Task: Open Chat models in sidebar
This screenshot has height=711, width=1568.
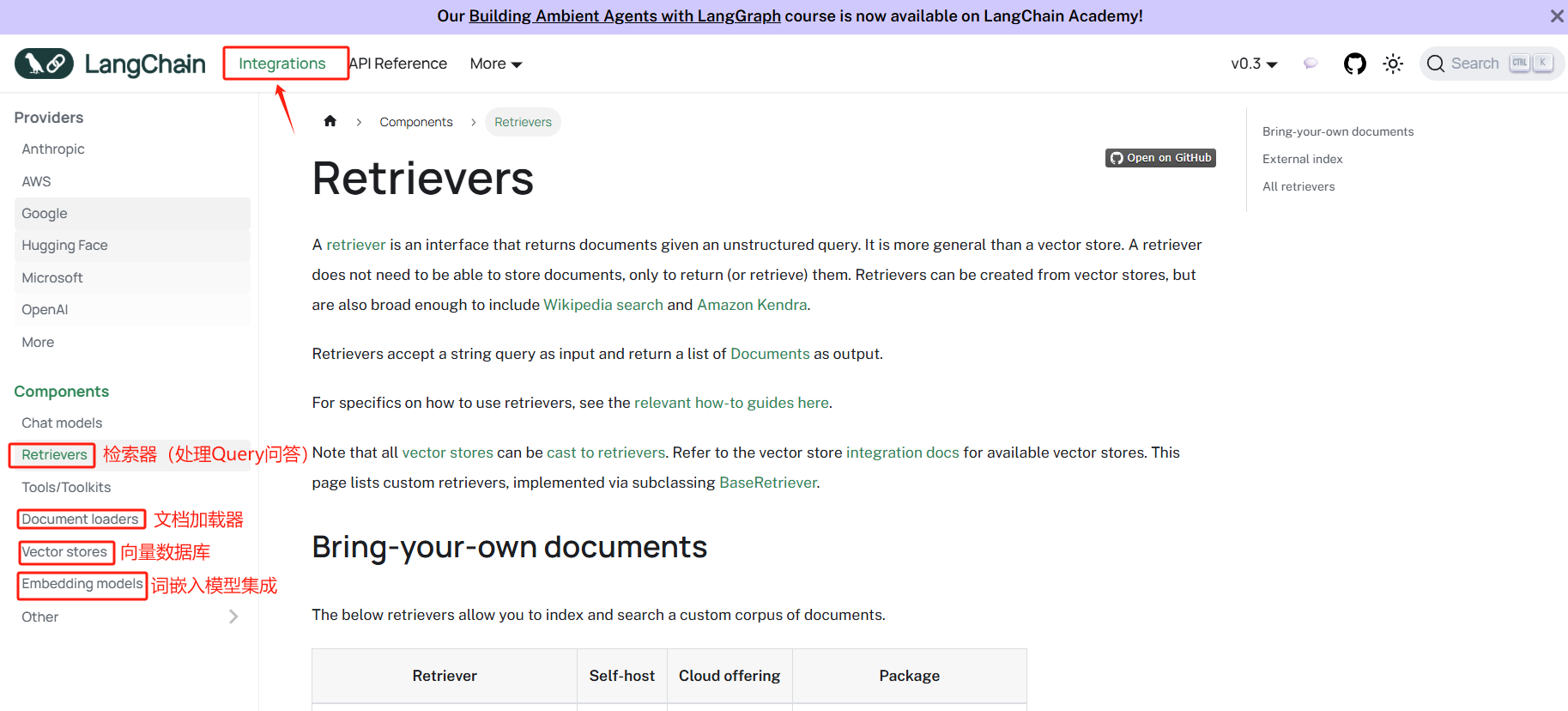Action: (62, 422)
